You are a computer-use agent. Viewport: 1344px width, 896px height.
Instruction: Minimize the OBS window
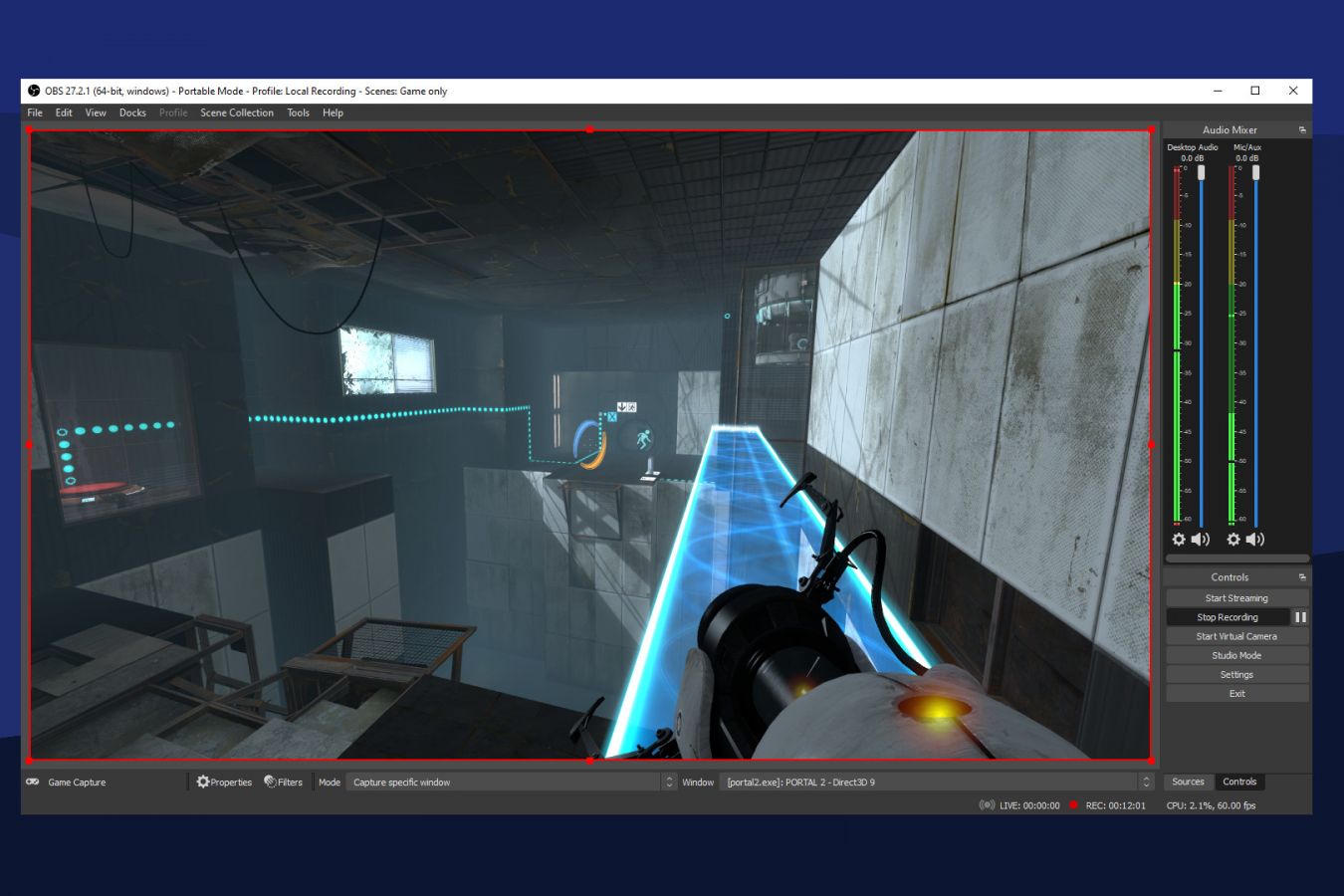[1218, 91]
